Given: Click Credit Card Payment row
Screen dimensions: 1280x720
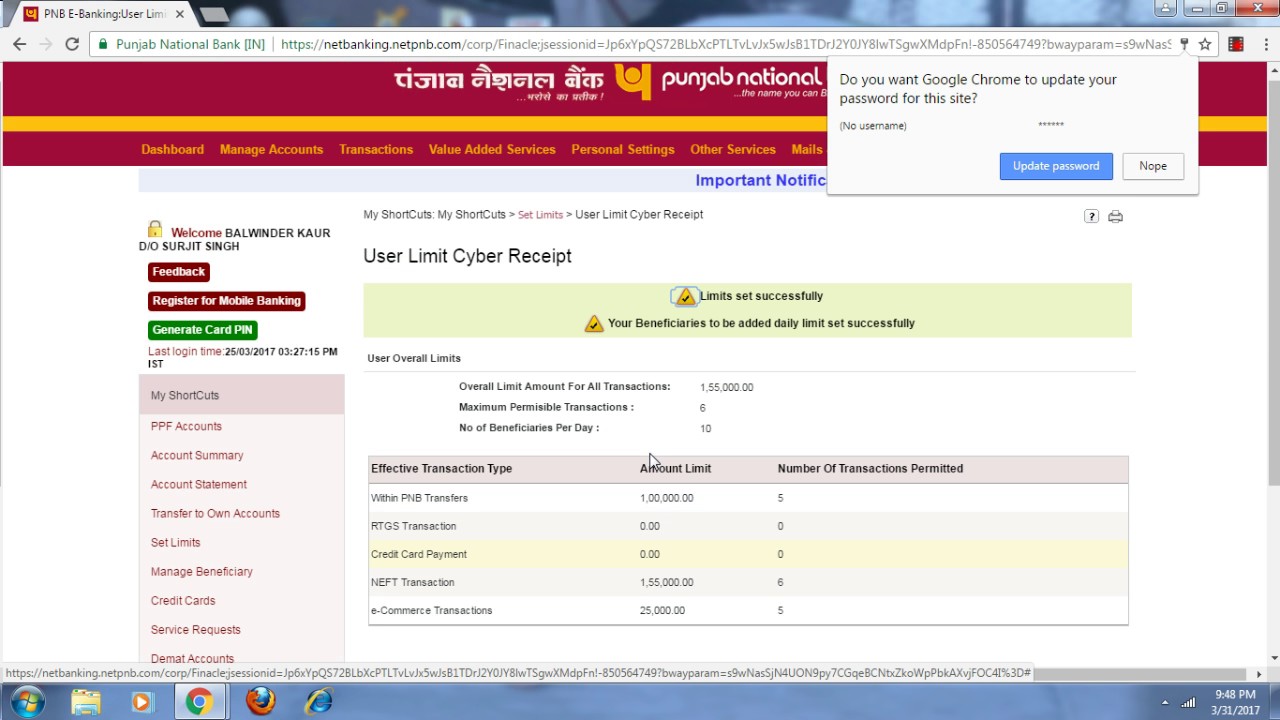Looking at the screenshot, I should point(748,554).
